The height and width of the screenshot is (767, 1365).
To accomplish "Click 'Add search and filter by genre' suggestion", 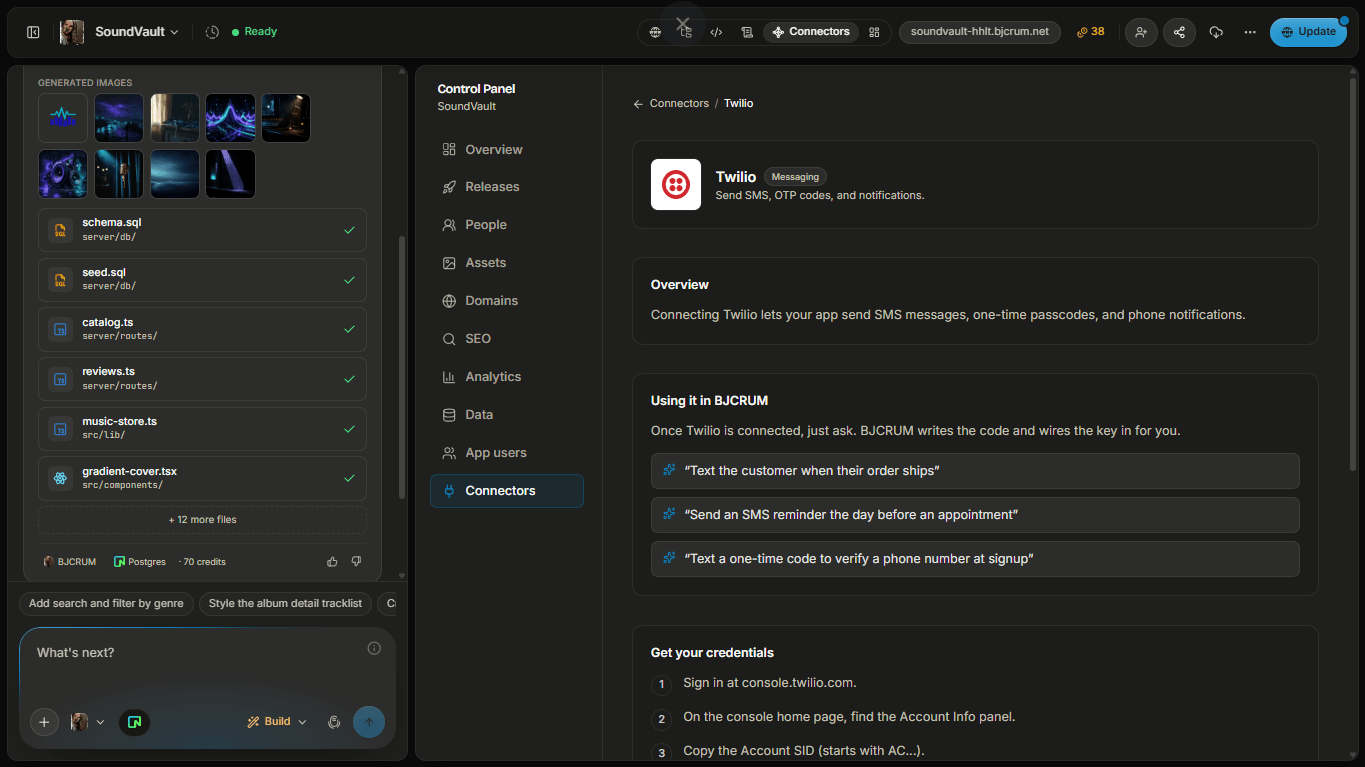I will (x=106, y=604).
